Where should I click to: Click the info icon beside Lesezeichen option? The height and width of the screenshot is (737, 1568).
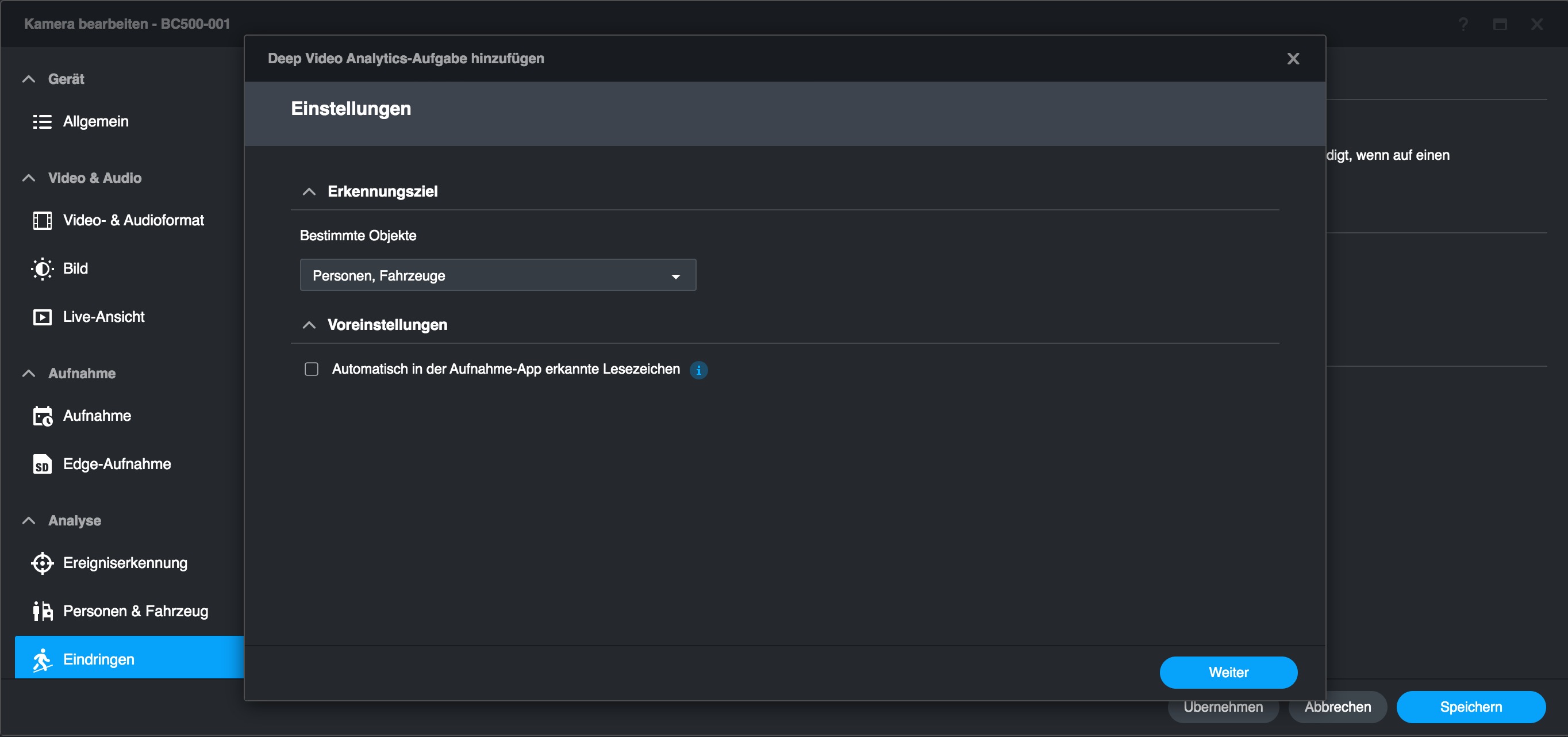coord(698,370)
